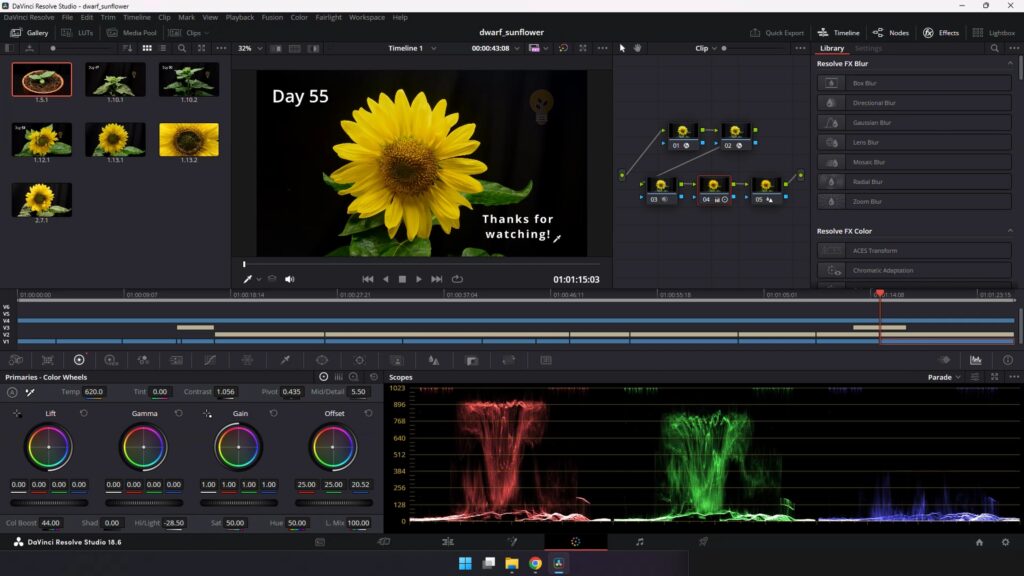Switch to the Settings tab beside Library
The width and height of the screenshot is (1024, 576).
[868, 48]
